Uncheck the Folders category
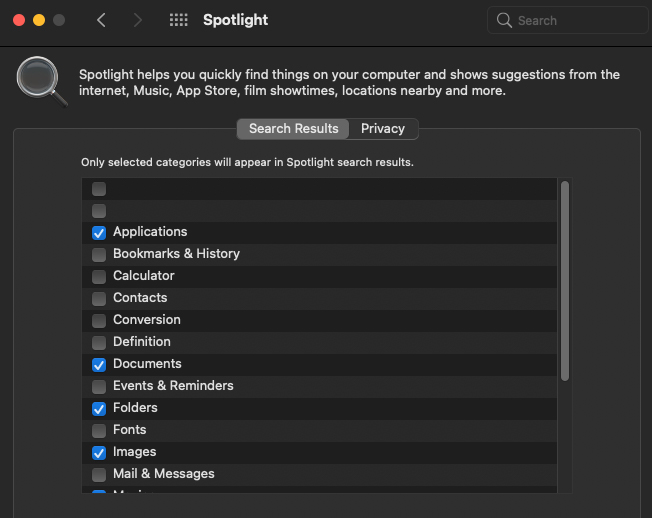This screenshot has height=518, width=652. [99, 408]
